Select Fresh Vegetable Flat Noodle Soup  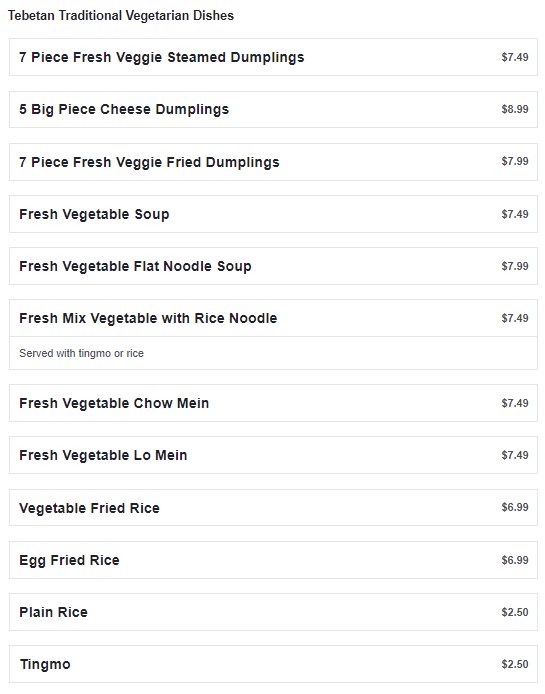[273, 266]
